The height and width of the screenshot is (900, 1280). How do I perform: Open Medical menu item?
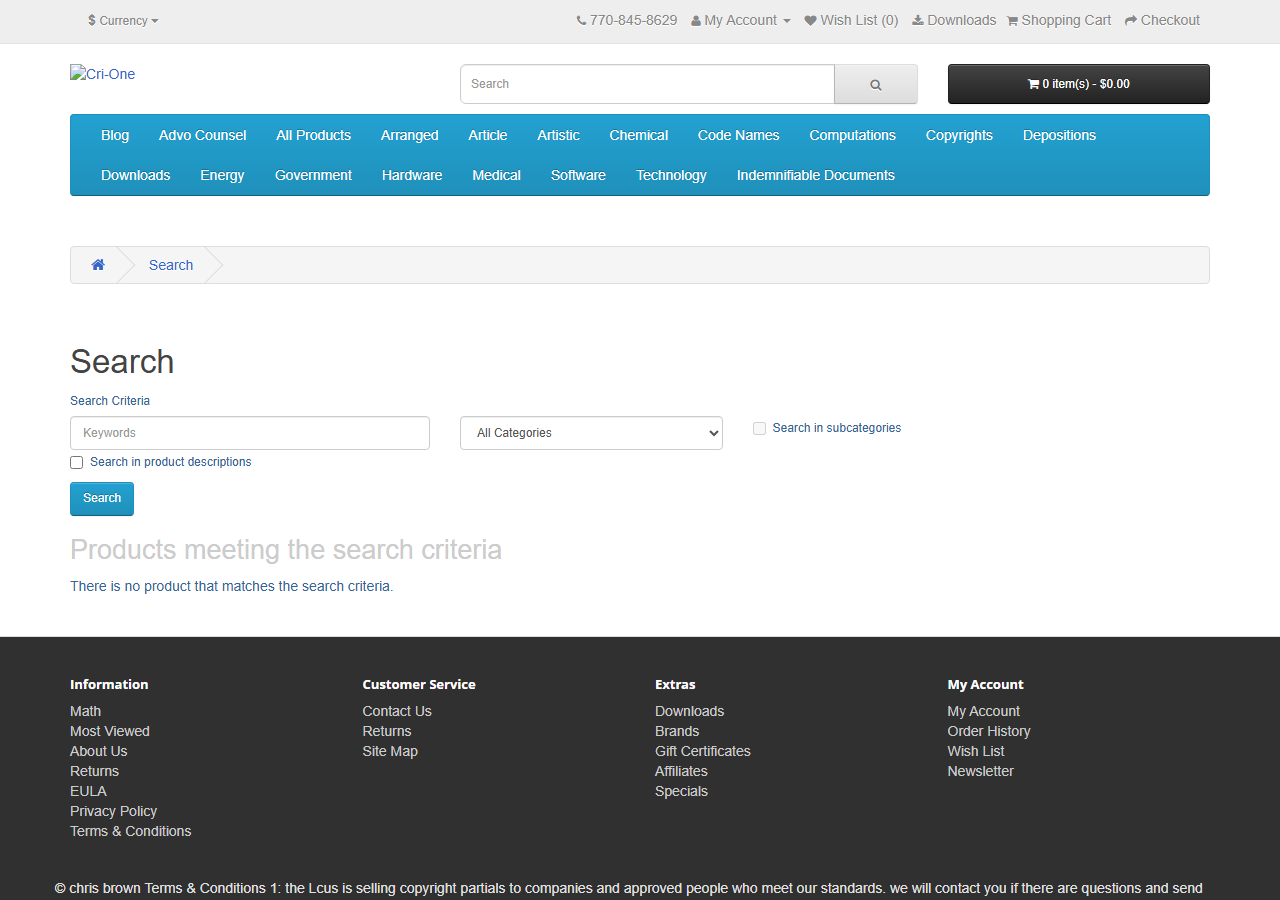[x=497, y=175]
